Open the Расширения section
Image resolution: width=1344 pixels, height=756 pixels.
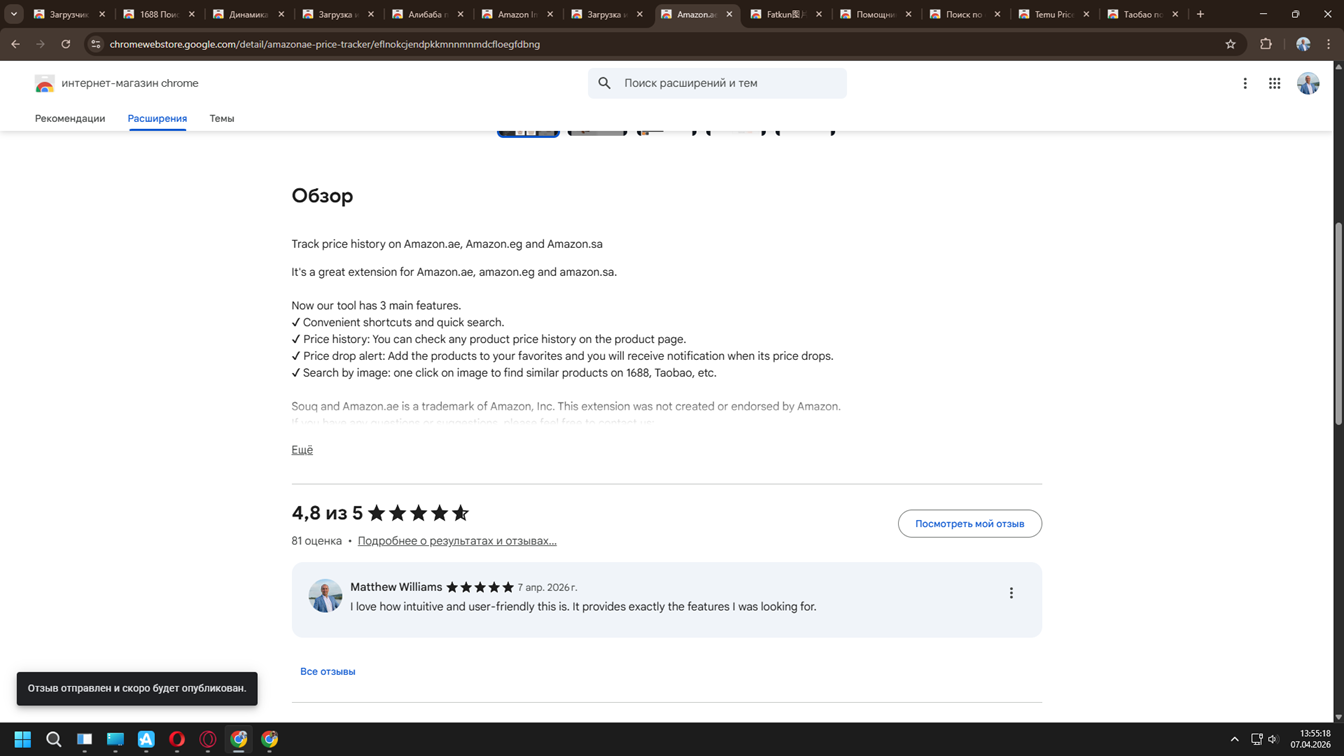tap(157, 118)
